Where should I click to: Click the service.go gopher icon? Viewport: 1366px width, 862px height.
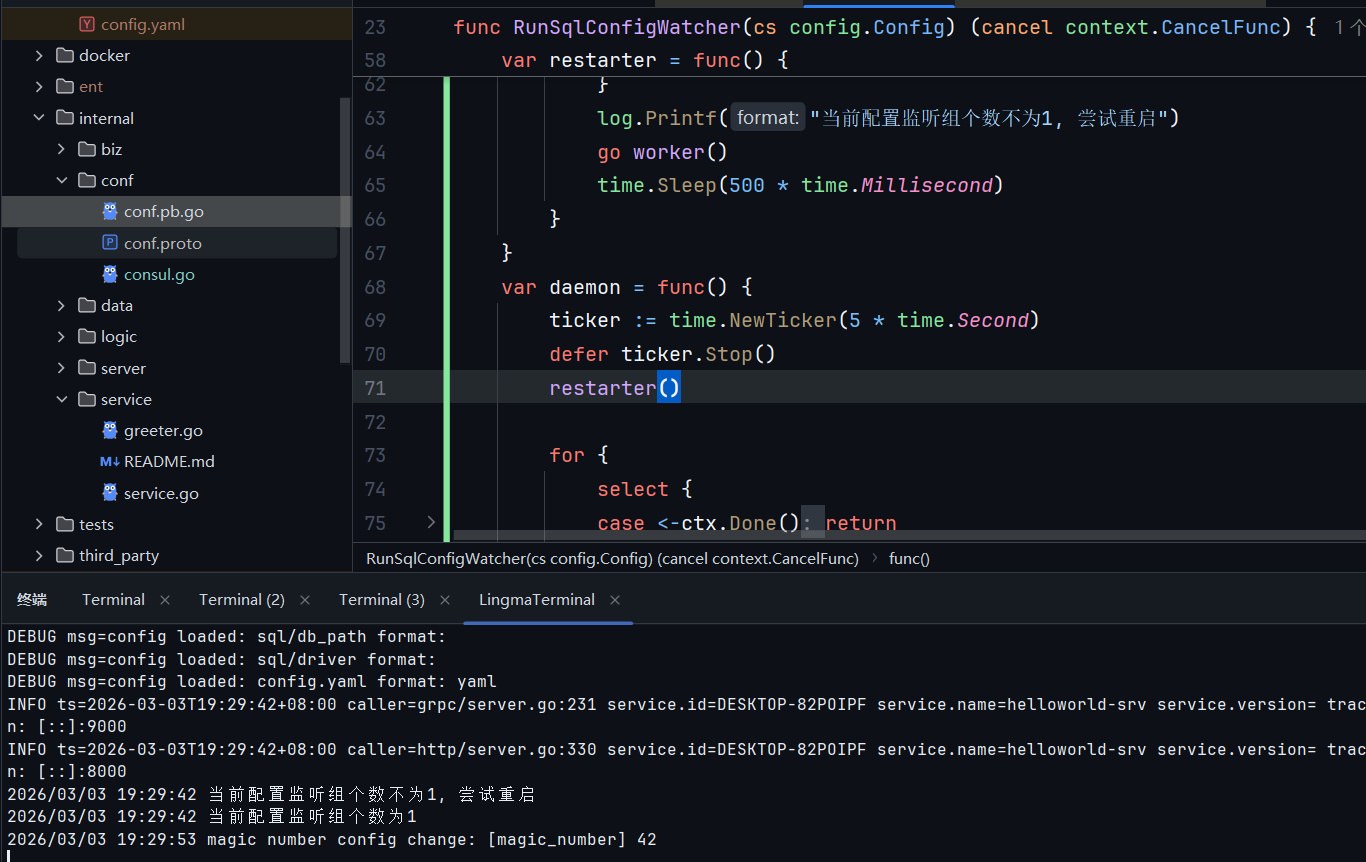tap(110, 493)
